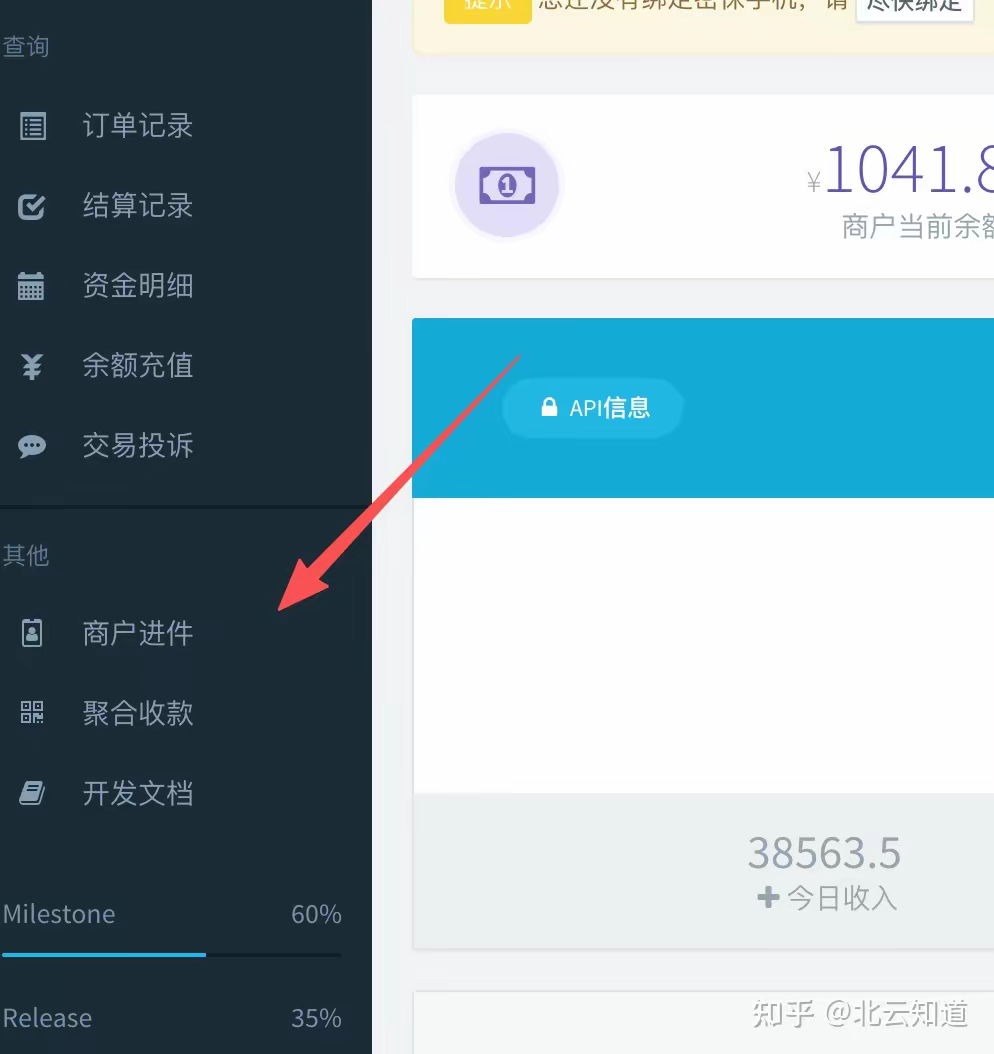Click the 交易投诉 speech bubble icon
Screen dimensions: 994x1054
pyautogui.click(x=32, y=446)
